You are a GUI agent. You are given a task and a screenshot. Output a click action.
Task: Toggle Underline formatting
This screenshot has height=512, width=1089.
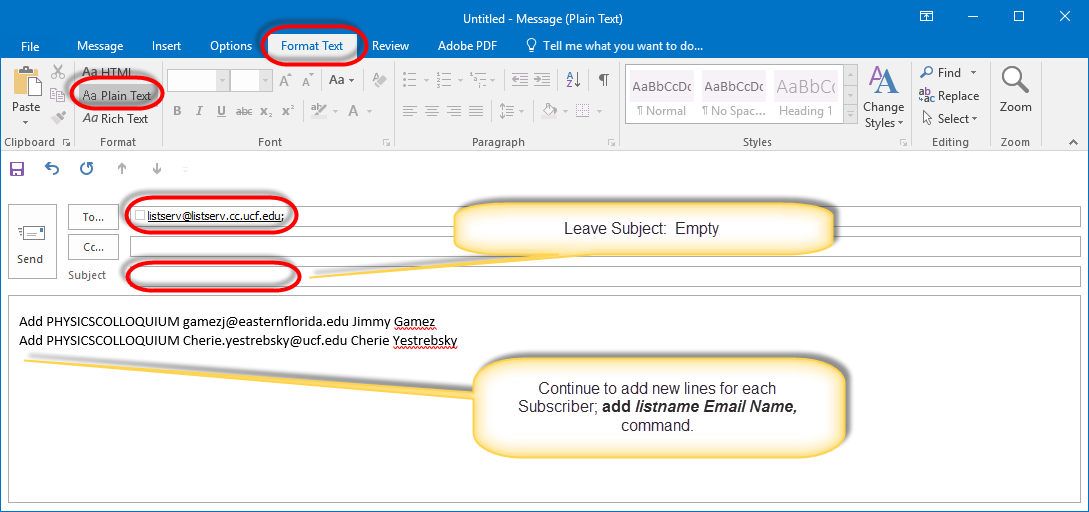pyautogui.click(x=221, y=110)
